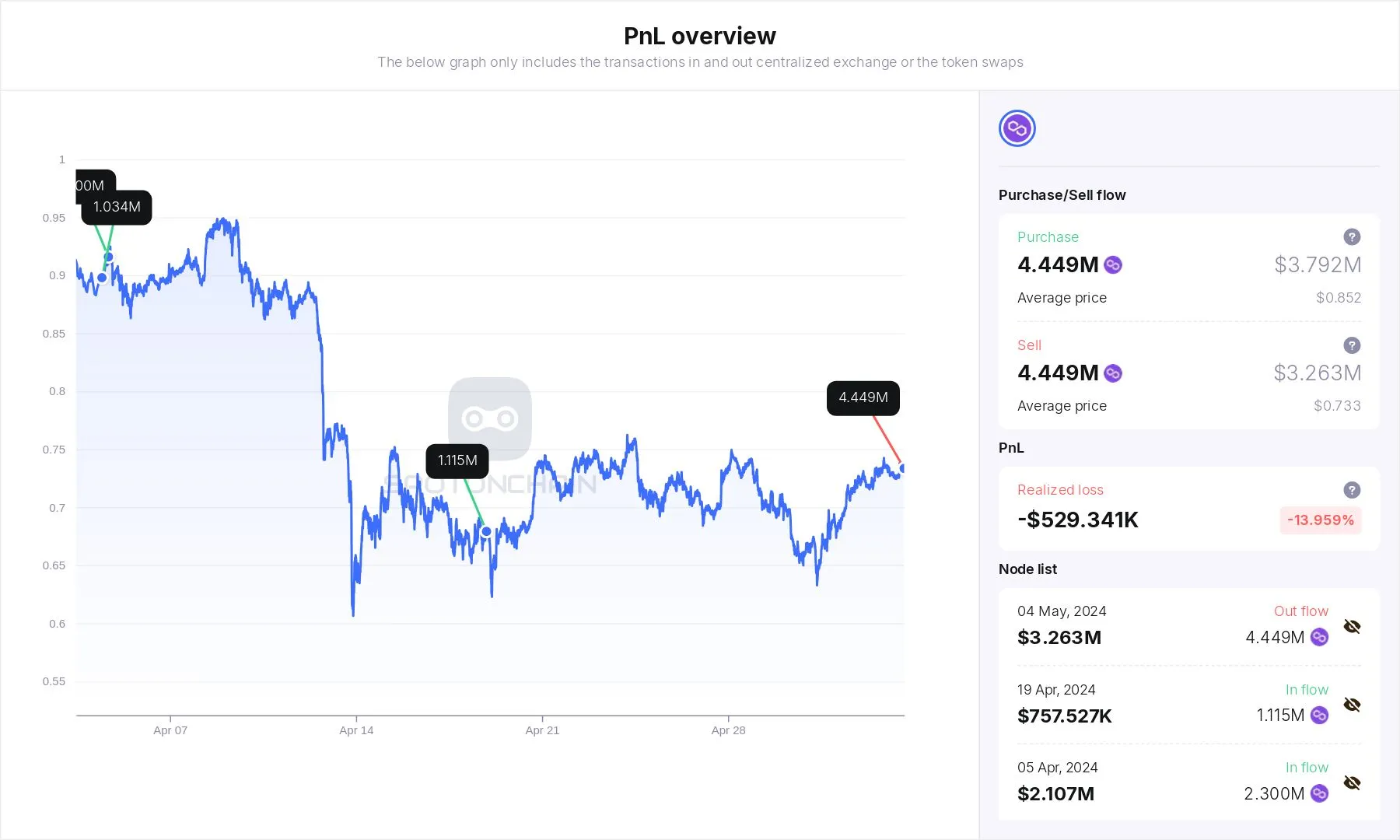1400x840 pixels.
Task: Select the $3.263M out flow node entry
Action: click(1059, 638)
